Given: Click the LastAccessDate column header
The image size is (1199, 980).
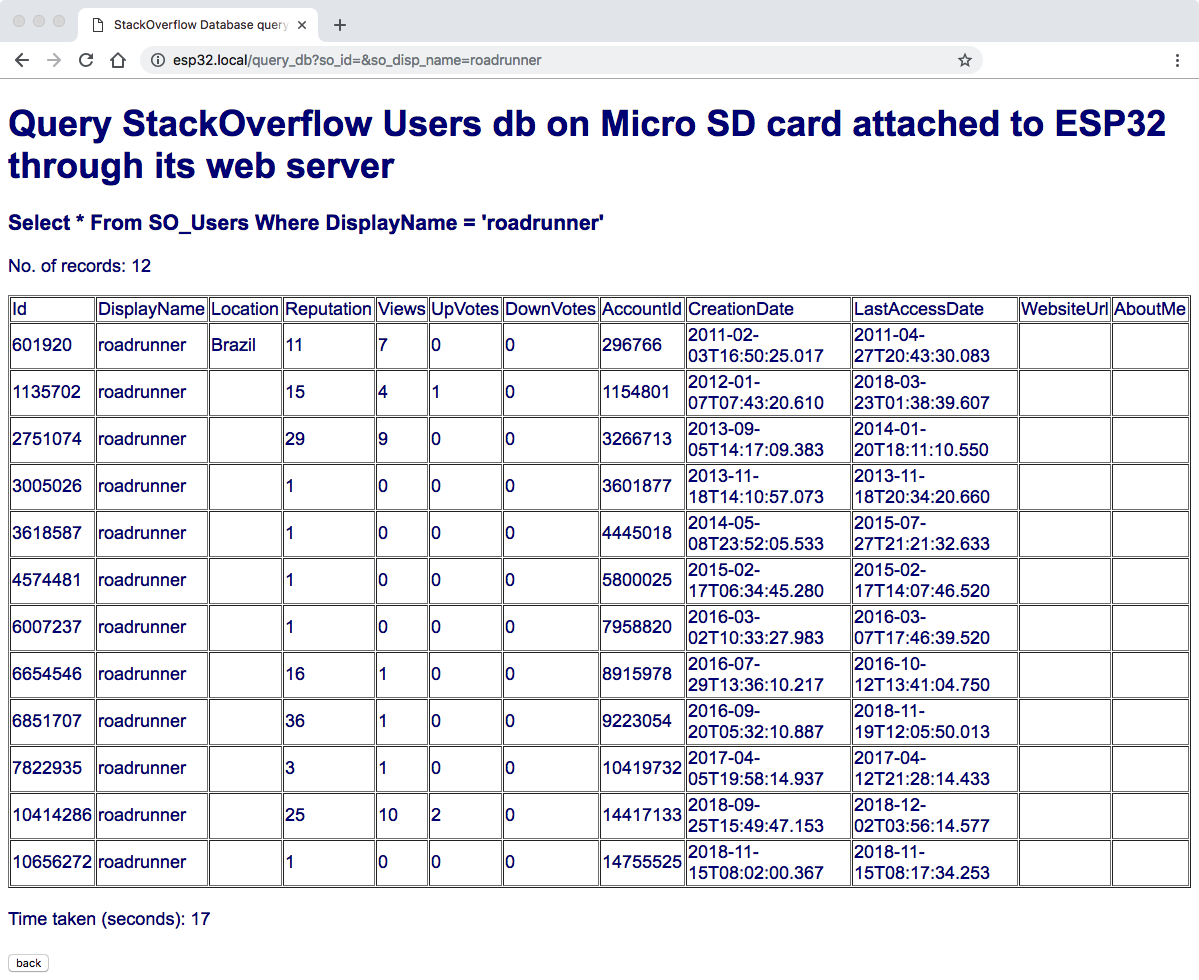Looking at the screenshot, I should (918, 309).
